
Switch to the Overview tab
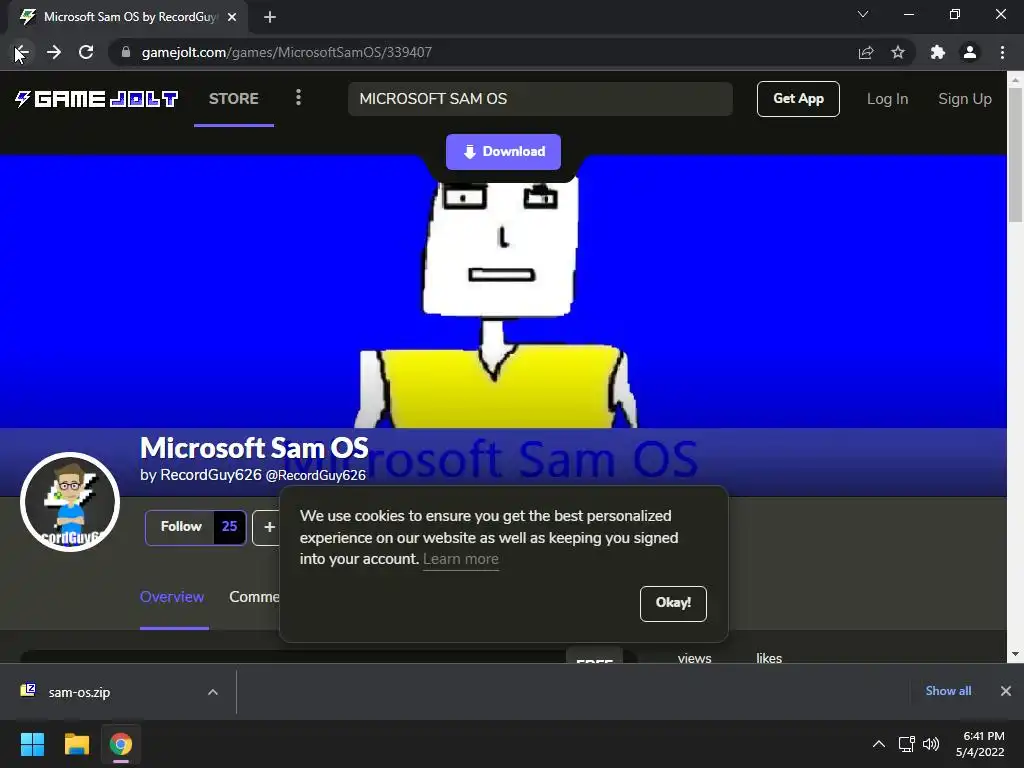(x=172, y=597)
